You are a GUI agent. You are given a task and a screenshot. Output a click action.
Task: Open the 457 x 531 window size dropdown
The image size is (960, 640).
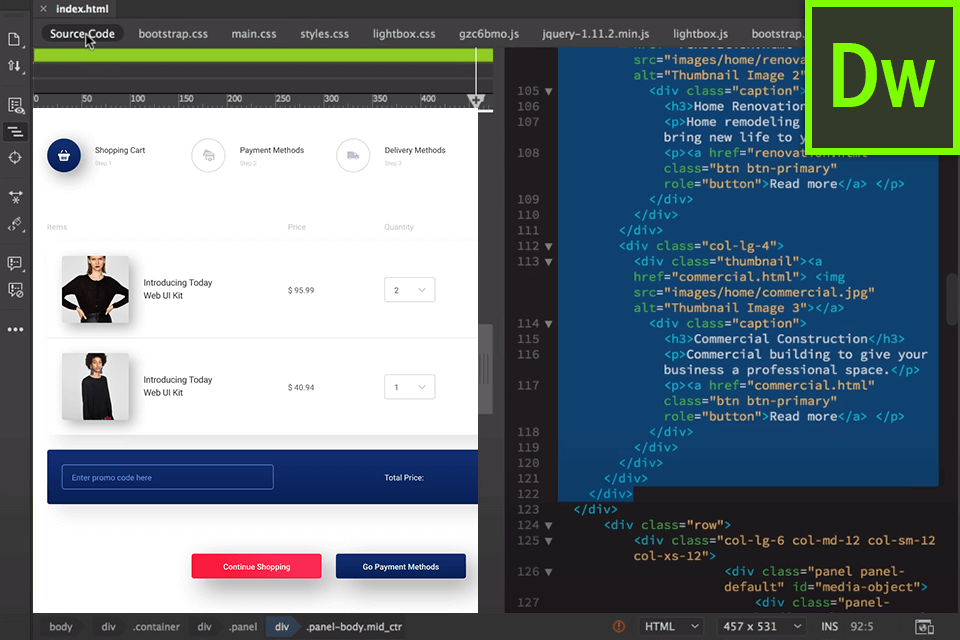(761, 626)
